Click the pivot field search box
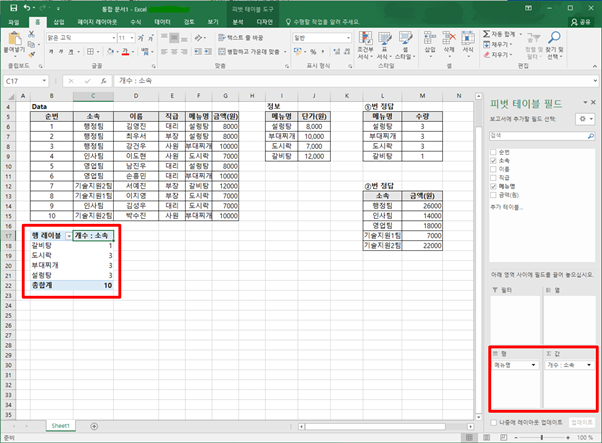 (x=542, y=136)
